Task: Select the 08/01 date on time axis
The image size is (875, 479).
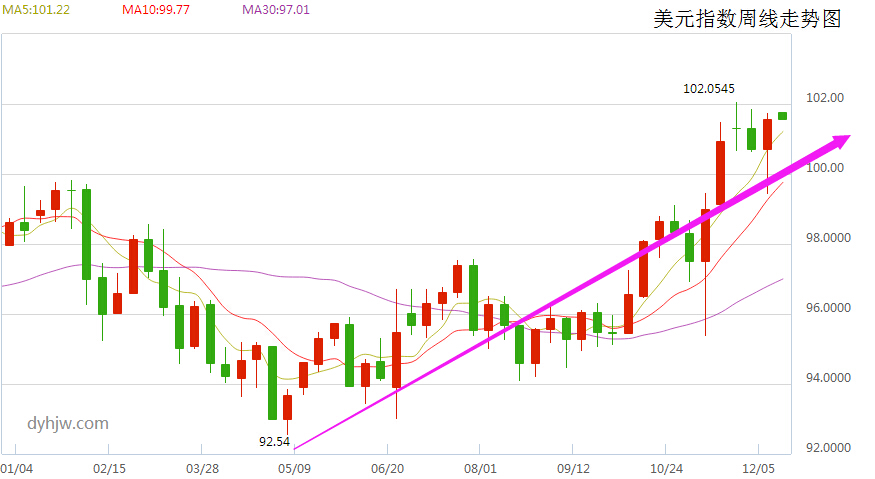Action: click(480, 468)
